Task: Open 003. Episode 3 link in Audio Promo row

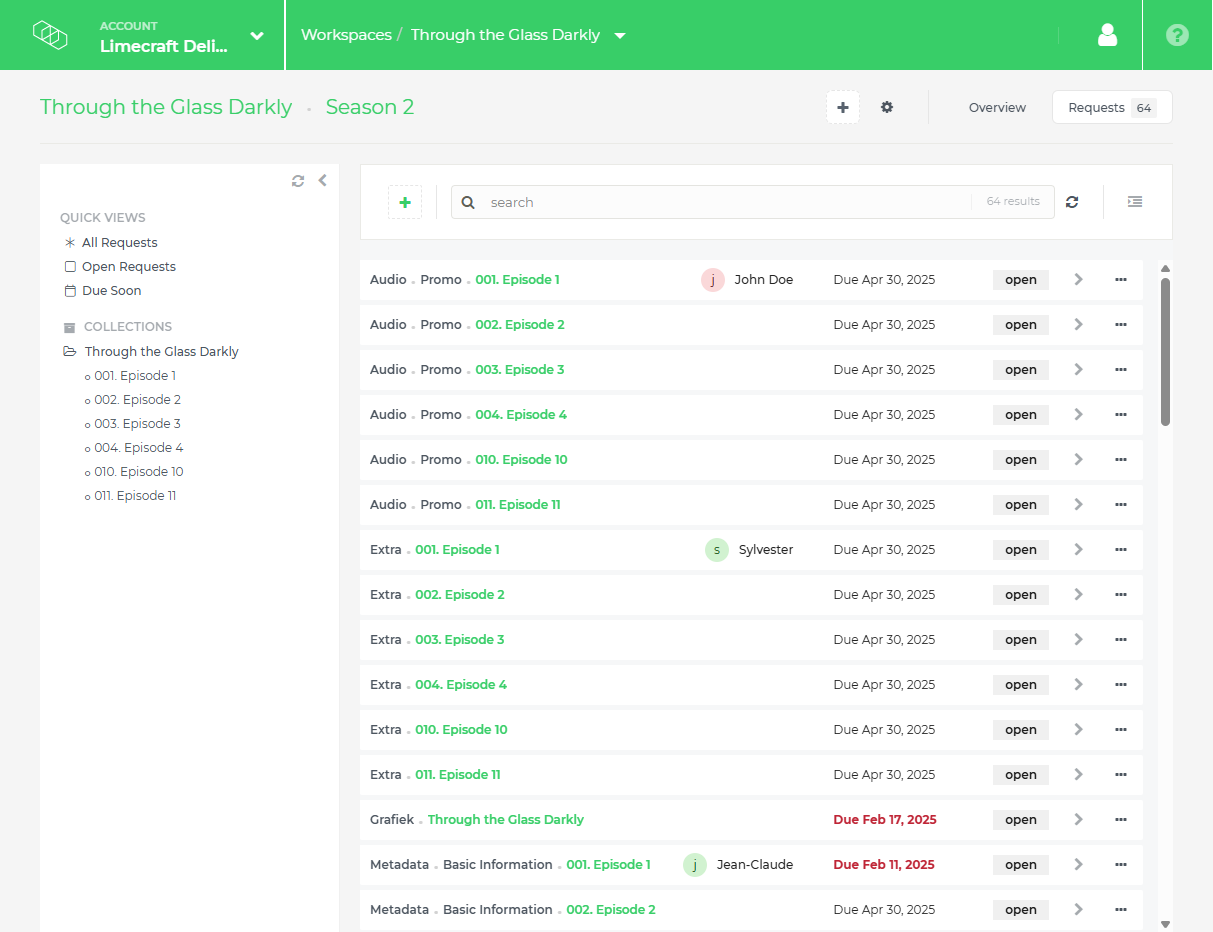Action: coord(520,370)
